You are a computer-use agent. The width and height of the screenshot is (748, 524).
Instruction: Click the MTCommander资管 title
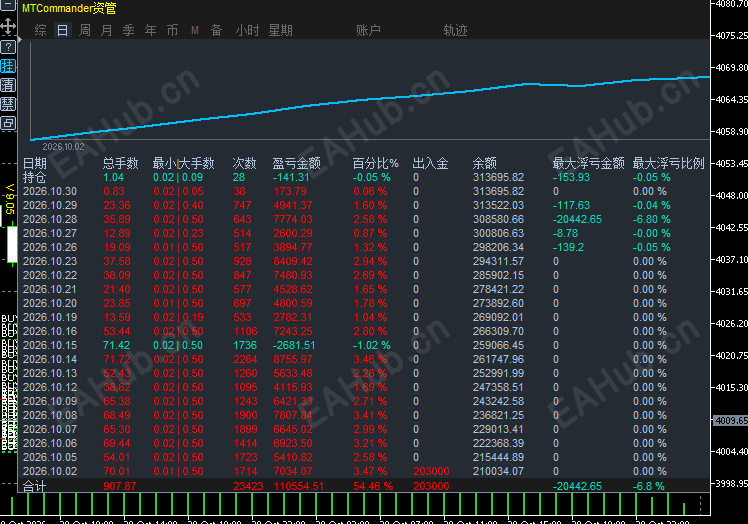69,8
